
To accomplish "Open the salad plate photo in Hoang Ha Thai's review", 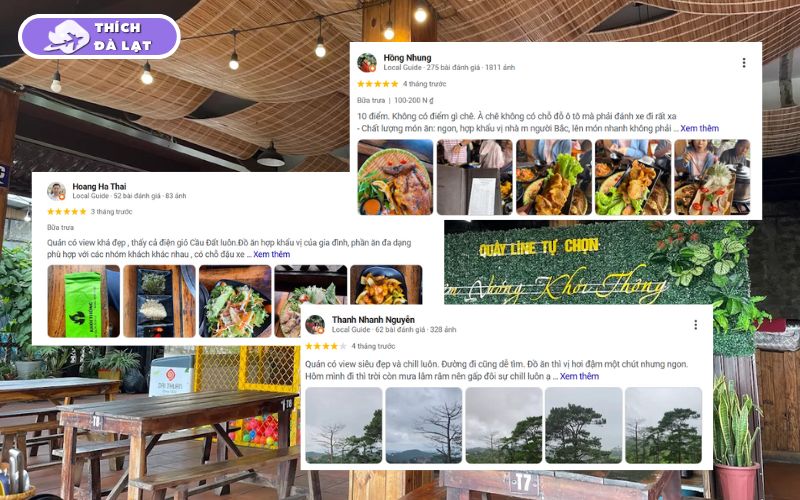I will [x=235, y=301].
